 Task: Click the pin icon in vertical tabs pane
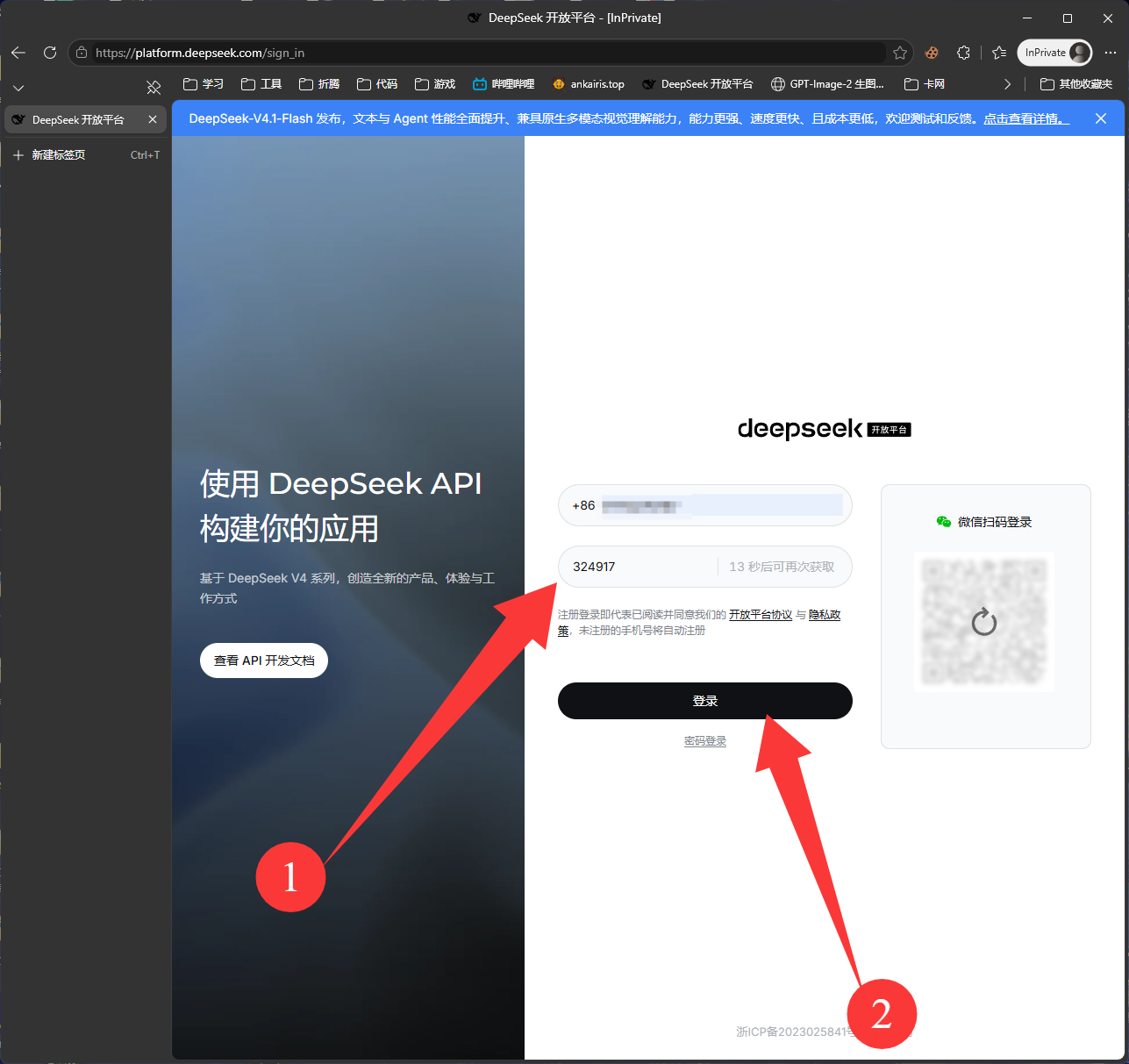[154, 87]
